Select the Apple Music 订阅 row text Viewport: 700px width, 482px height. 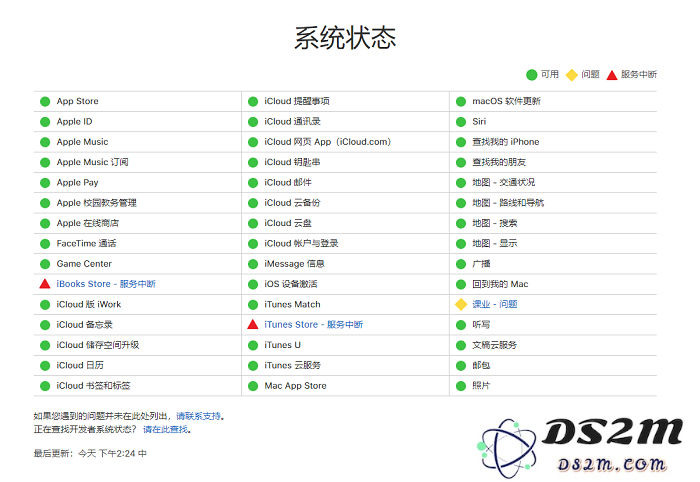[92, 162]
